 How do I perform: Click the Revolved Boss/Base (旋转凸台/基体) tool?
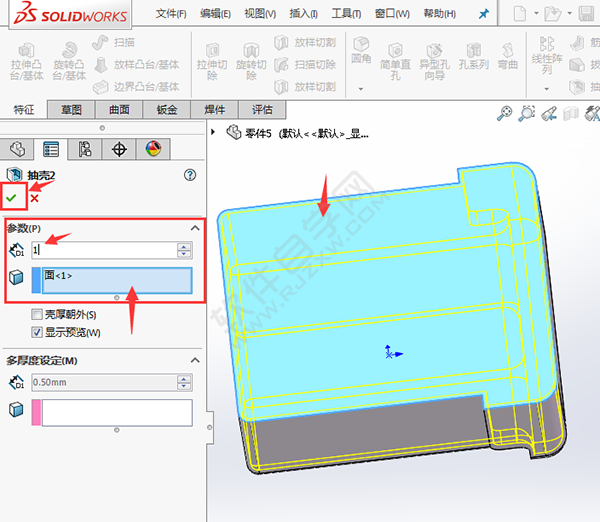tap(69, 61)
